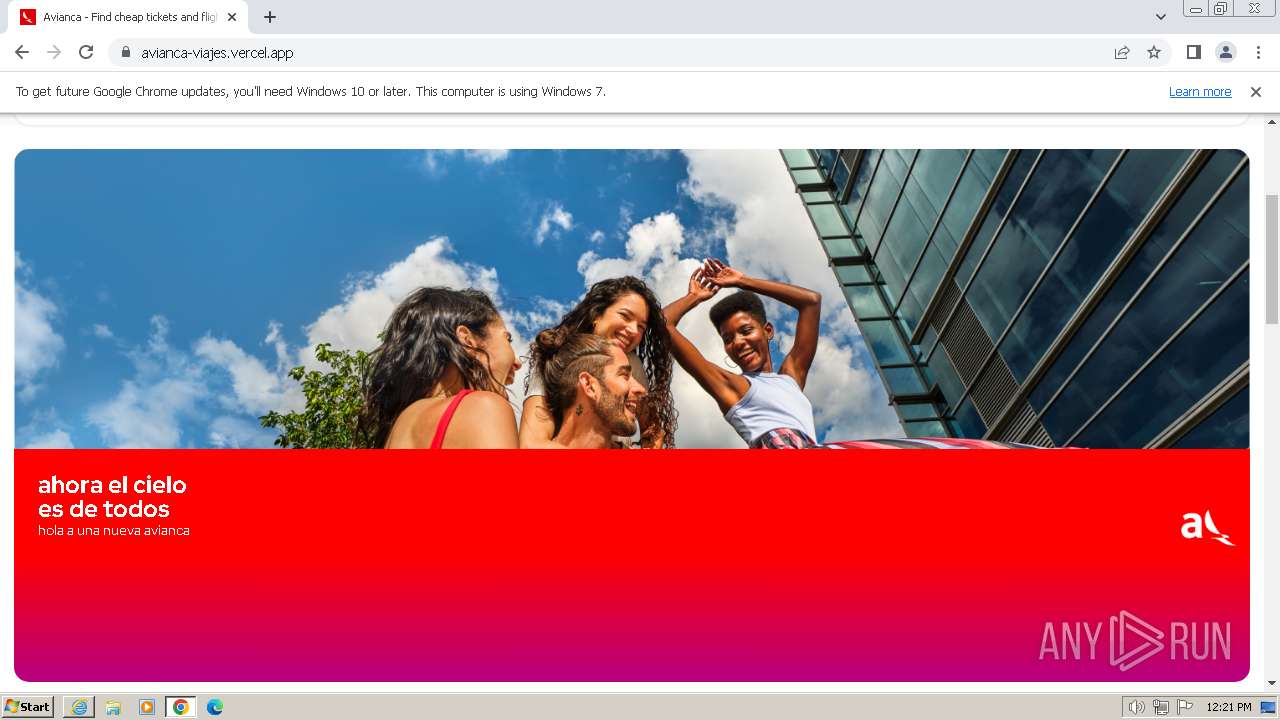This screenshot has height=720, width=1280.
Task: Open a new tab with plus button
Action: pos(270,17)
